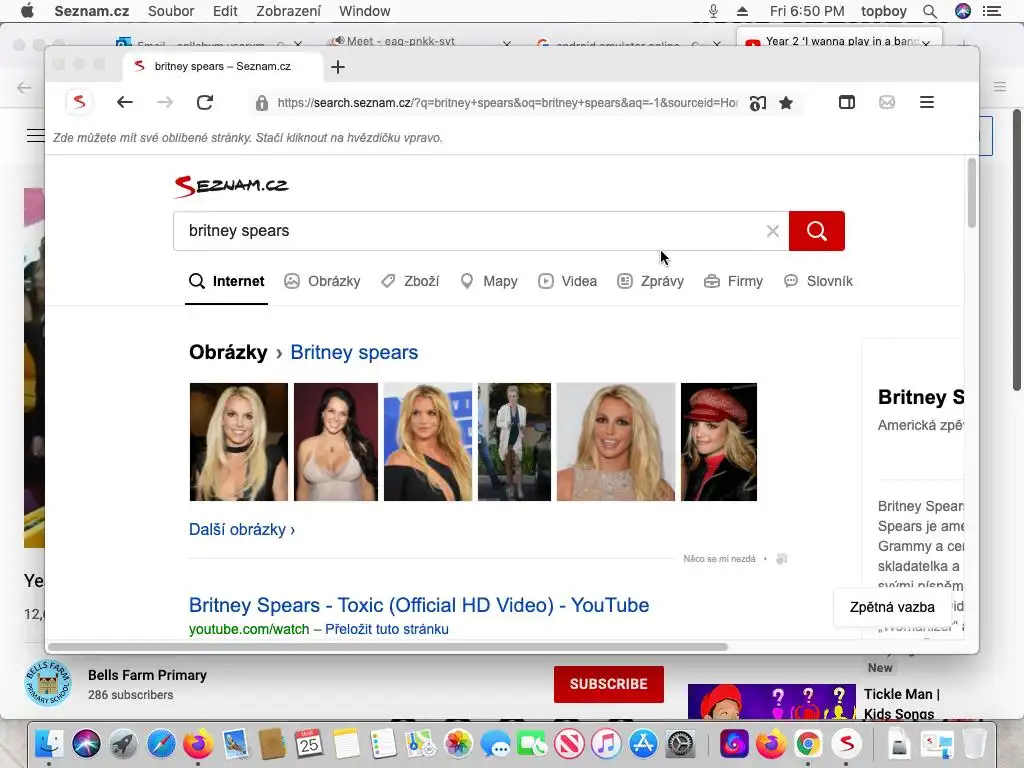
Task: Click the page's vertical scrollbar
Action: tap(972, 193)
